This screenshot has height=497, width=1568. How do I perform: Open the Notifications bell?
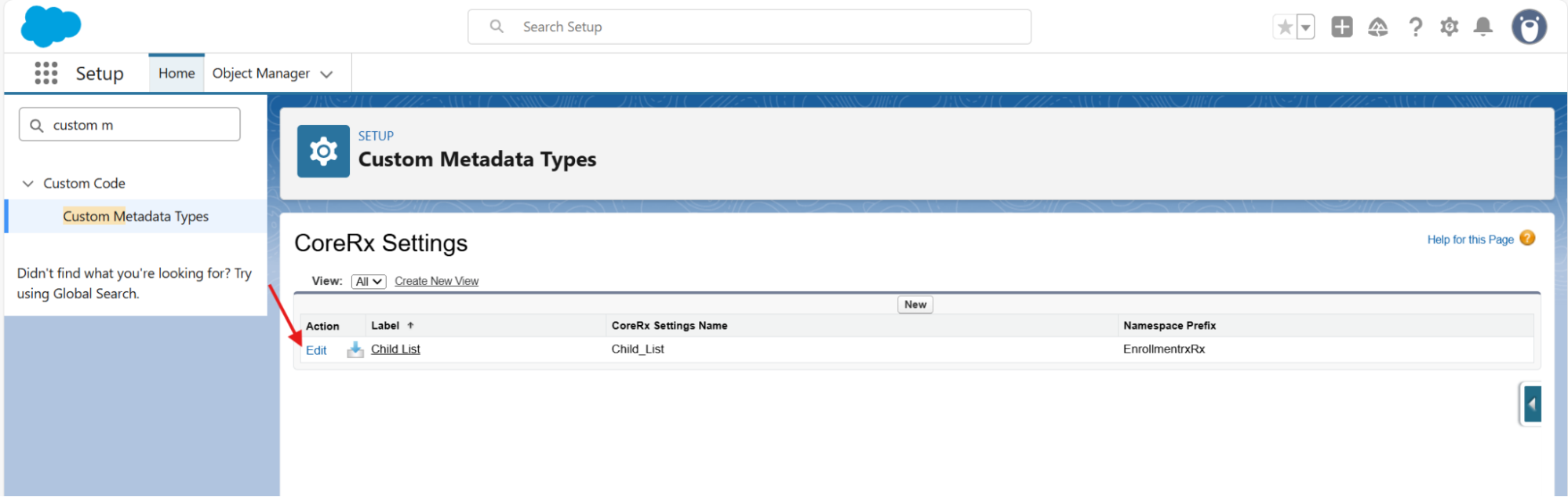pos(1483,27)
